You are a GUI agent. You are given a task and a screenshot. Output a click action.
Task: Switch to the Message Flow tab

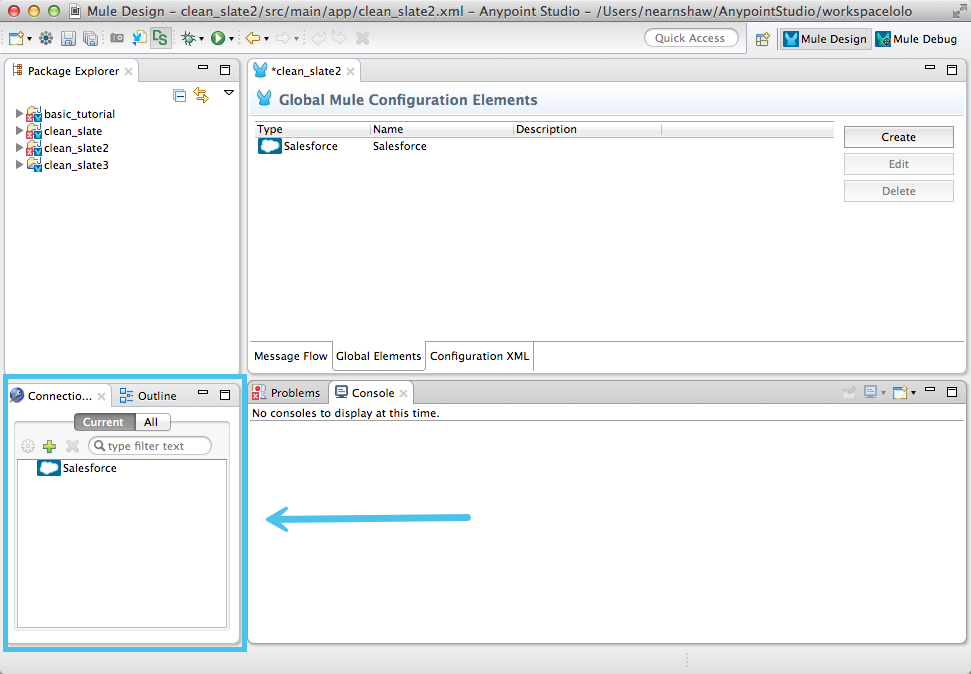pyautogui.click(x=290, y=356)
